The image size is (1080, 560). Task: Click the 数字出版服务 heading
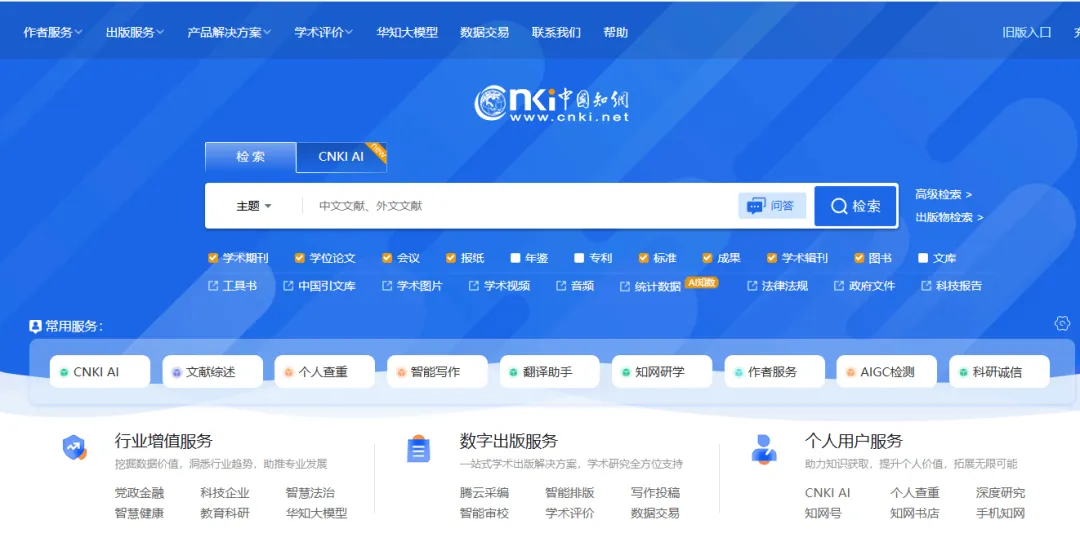[x=508, y=442]
